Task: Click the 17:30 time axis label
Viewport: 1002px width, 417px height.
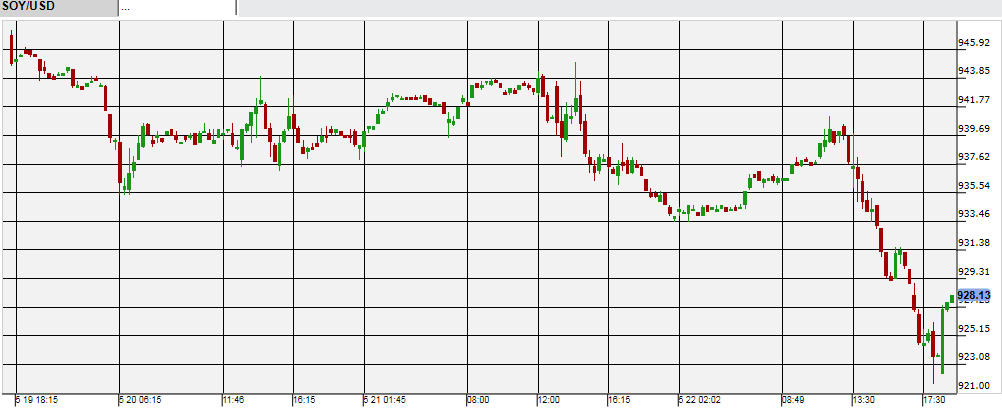Action: click(933, 400)
